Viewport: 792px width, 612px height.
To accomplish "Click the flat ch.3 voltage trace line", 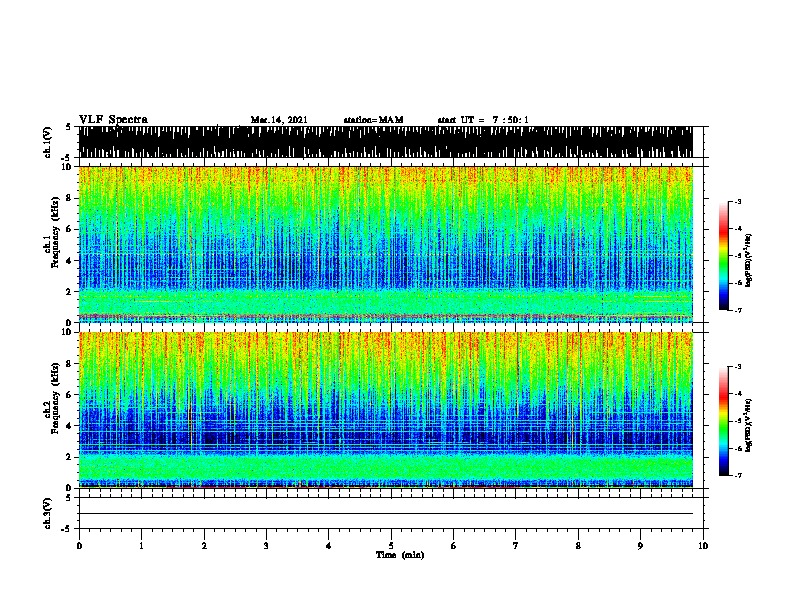I will pos(385,514).
